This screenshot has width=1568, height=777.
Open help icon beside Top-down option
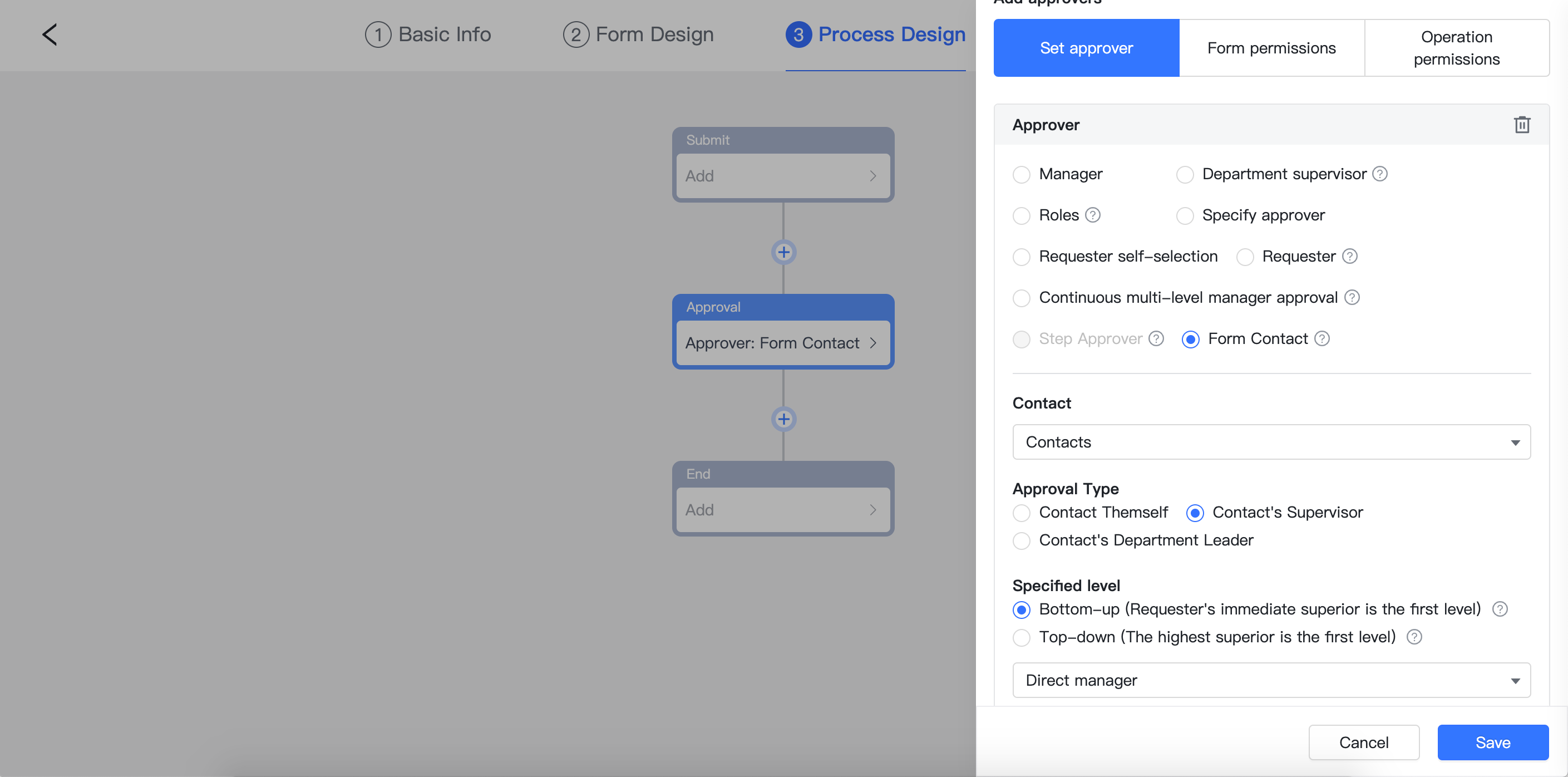click(x=1414, y=637)
